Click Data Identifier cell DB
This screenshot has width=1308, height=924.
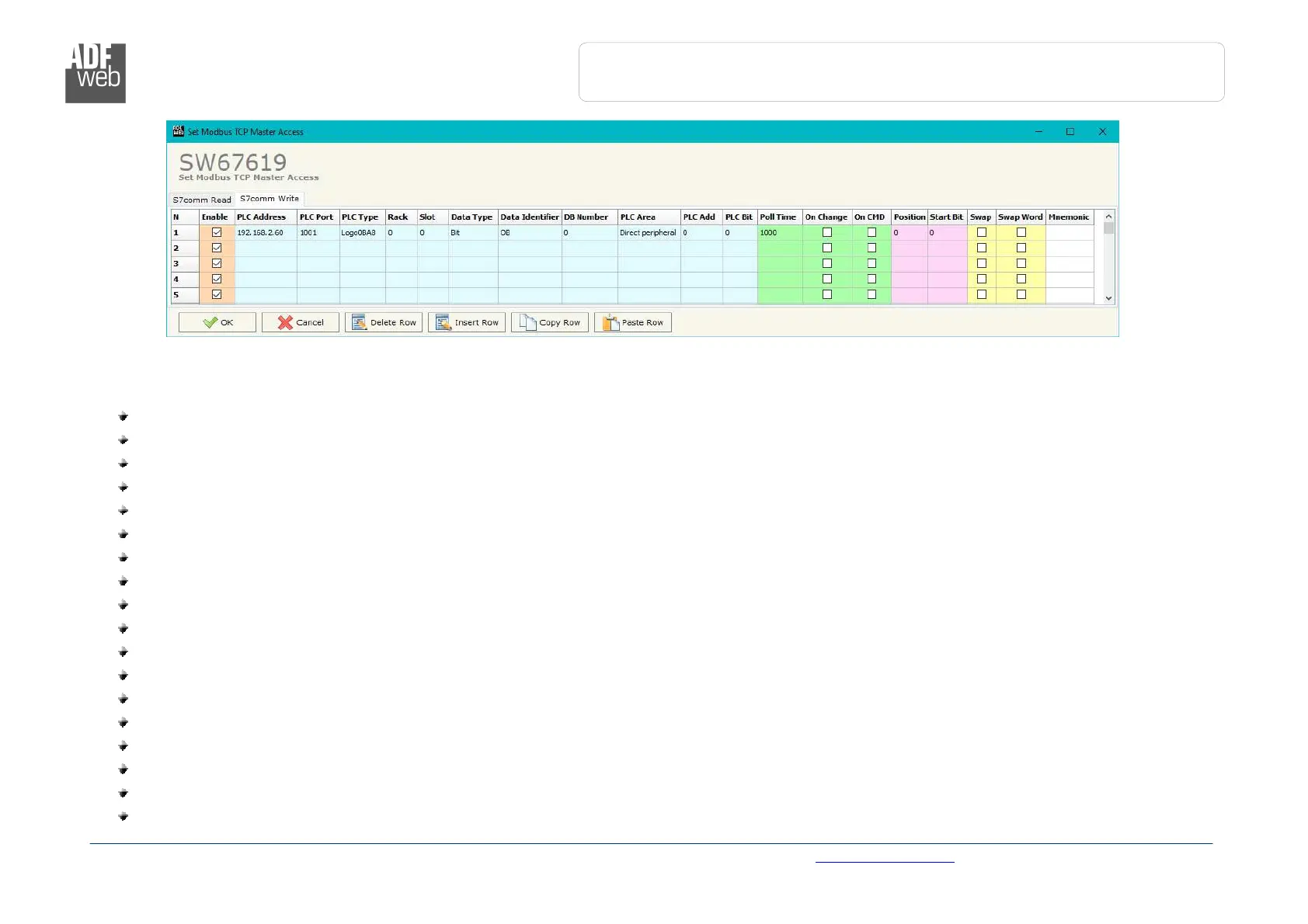coord(530,233)
